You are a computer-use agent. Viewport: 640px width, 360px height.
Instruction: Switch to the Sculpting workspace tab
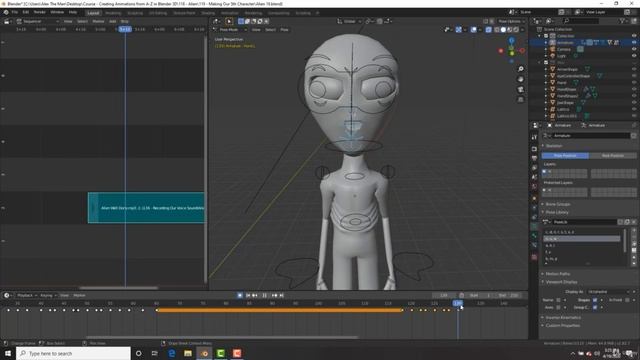tap(135, 13)
